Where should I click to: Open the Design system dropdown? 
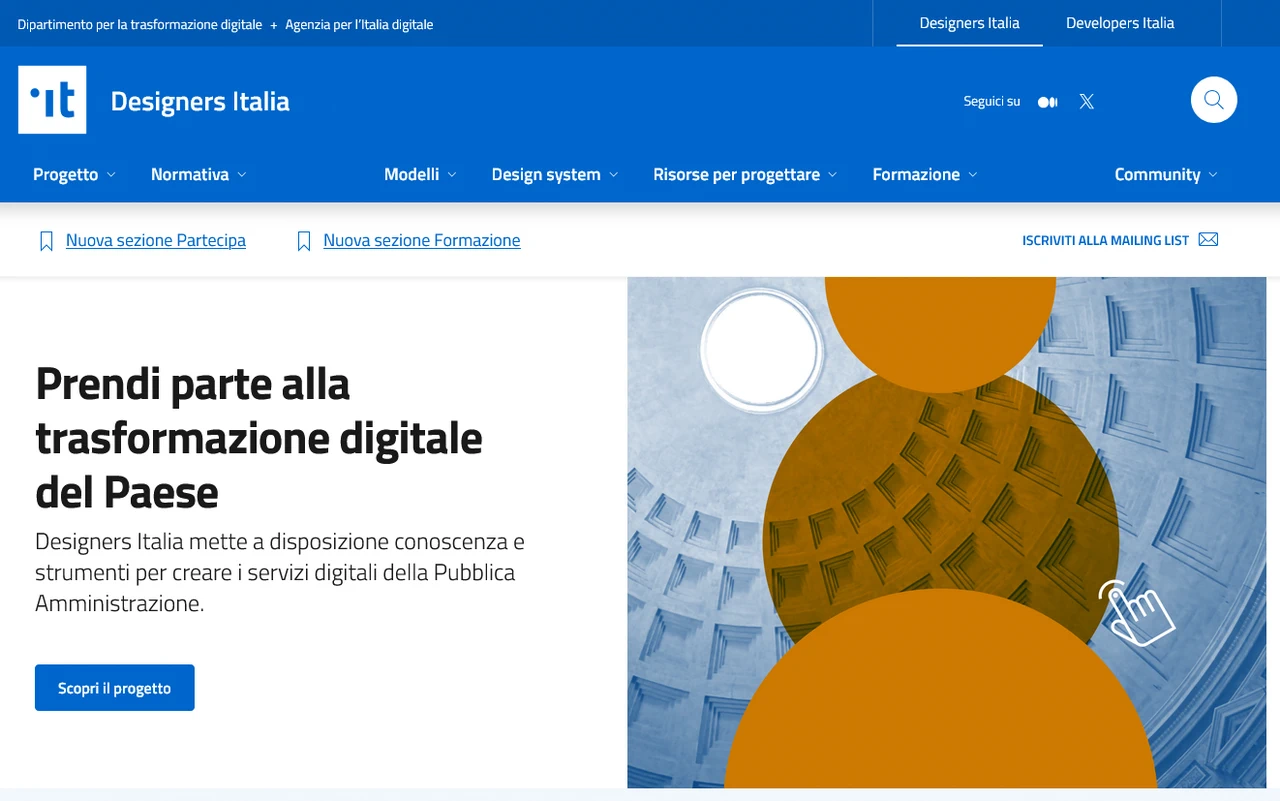tap(555, 174)
